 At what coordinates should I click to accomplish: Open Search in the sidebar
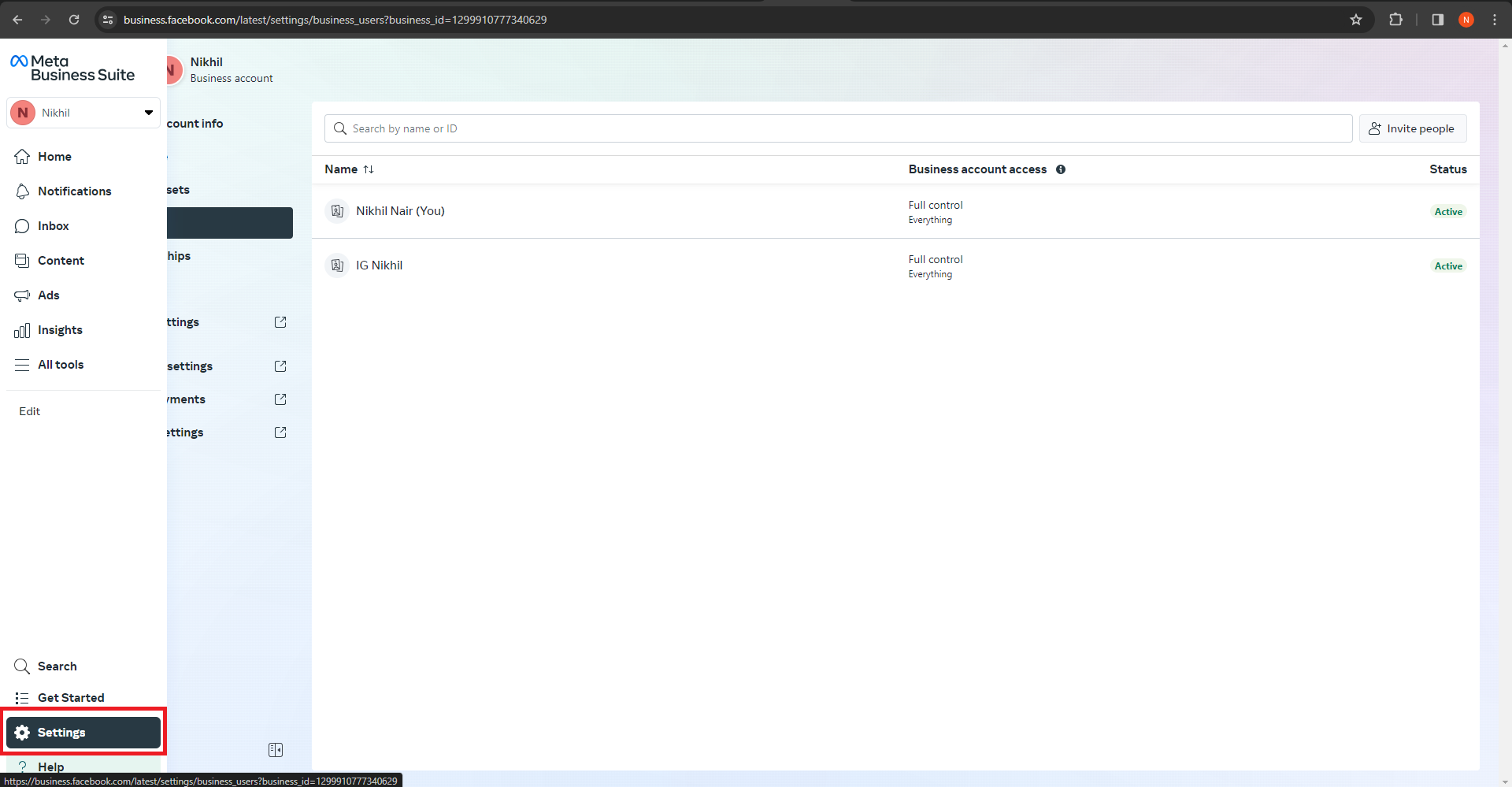pyautogui.click(x=83, y=666)
